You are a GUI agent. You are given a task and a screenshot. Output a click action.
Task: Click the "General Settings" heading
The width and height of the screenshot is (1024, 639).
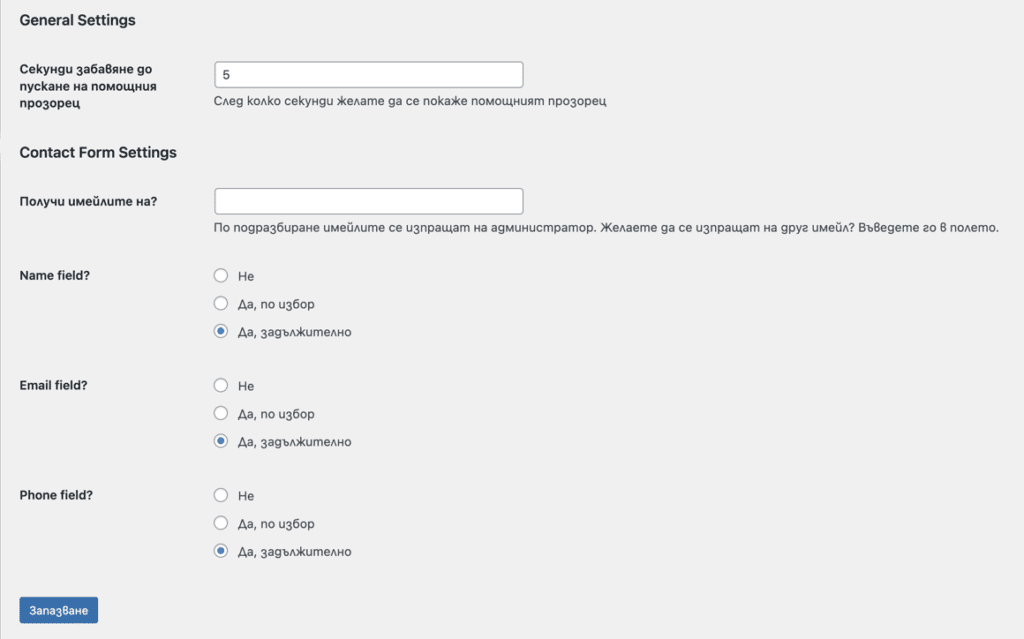pyautogui.click(x=77, y=19)
